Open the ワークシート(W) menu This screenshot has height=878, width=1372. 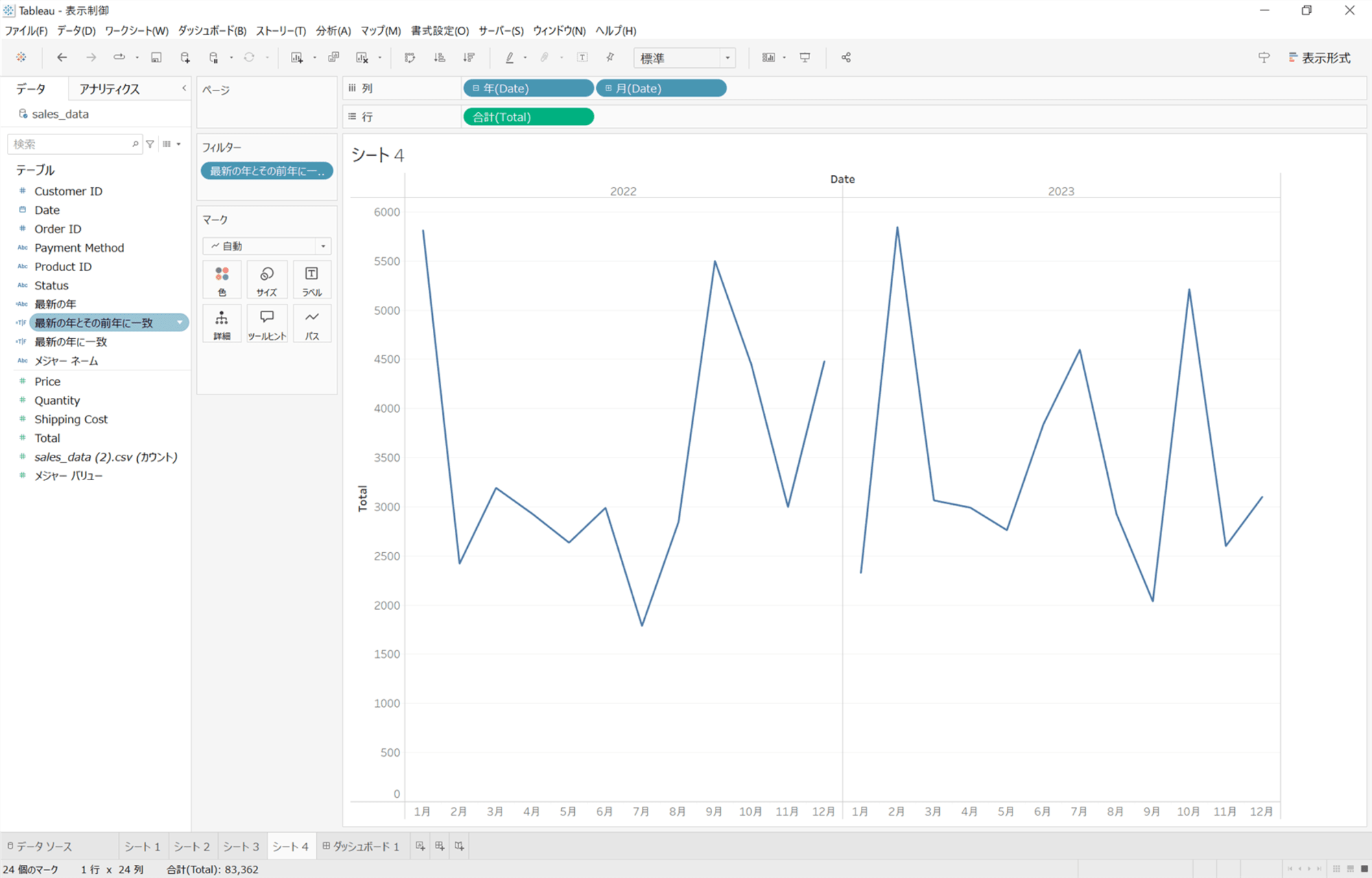137,31
